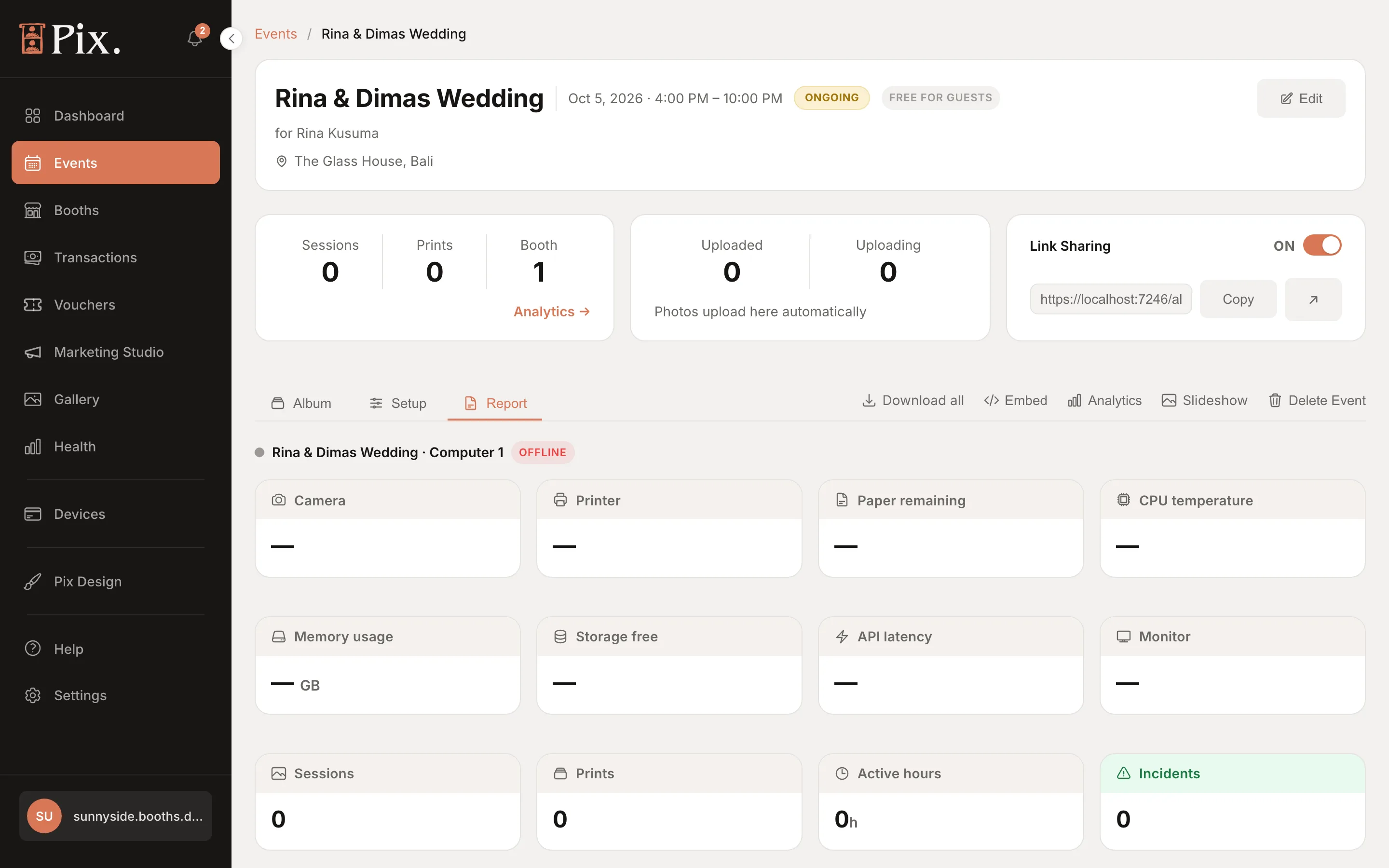Image resolution: width=1389 pixels, height=868 pixels.
Task: Open the share link in new window
Action: pyautogui.click(x=1313, y=299)
